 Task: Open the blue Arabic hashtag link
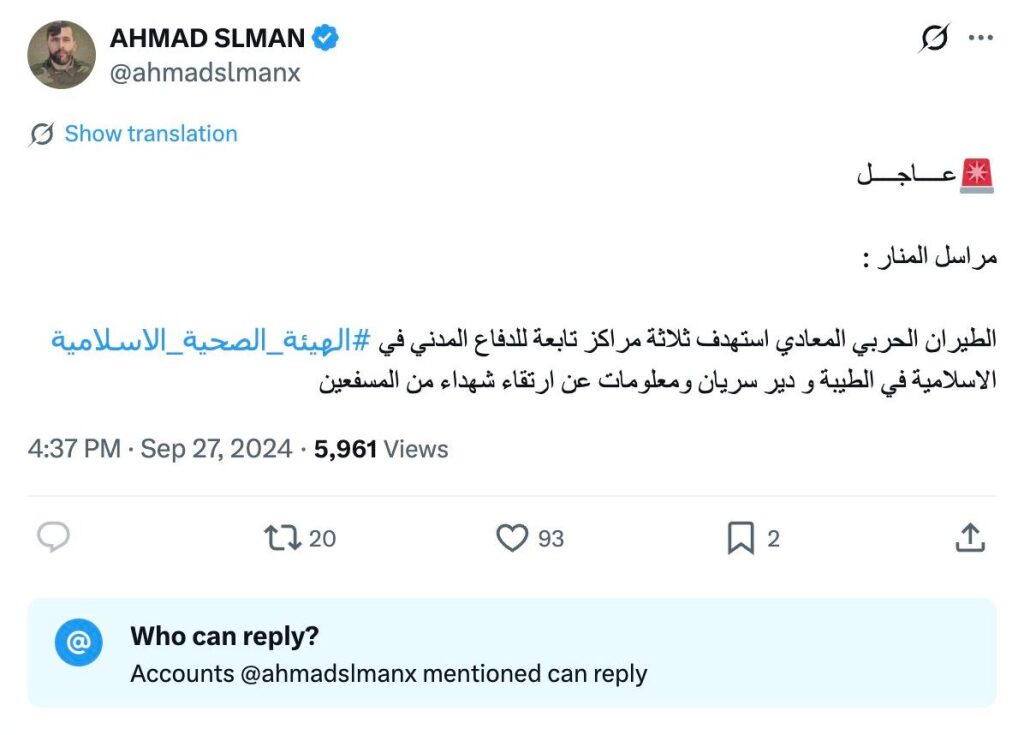(210, 340)
